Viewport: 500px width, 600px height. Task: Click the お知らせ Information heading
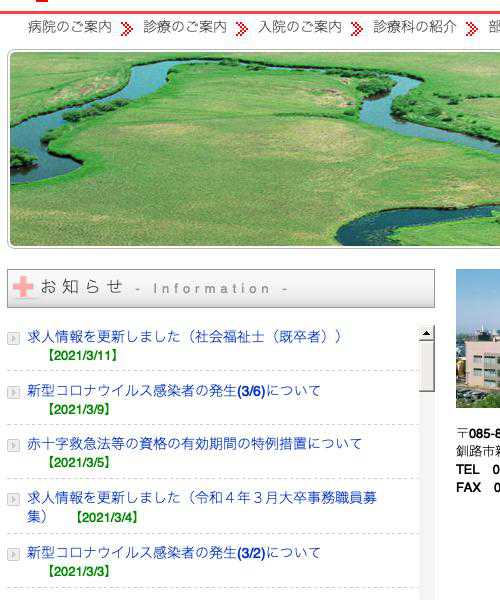tap(221, 288)
